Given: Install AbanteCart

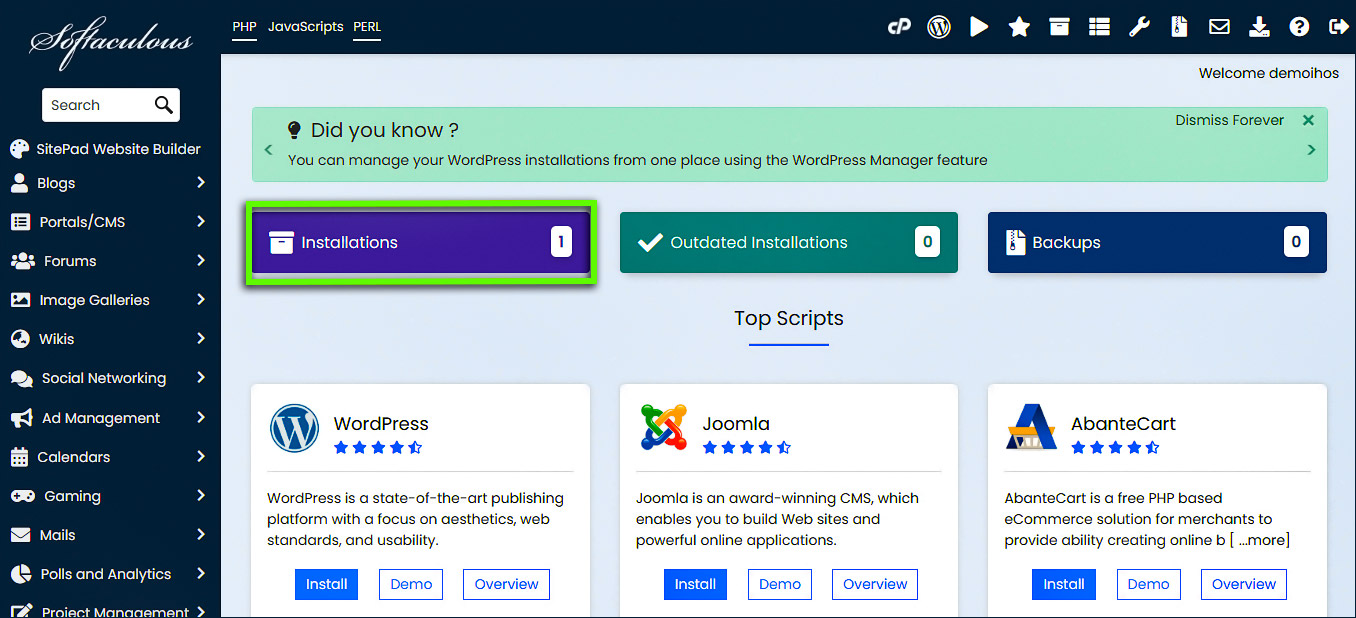Looking at the screenshot, I should tap(1064, 584).
